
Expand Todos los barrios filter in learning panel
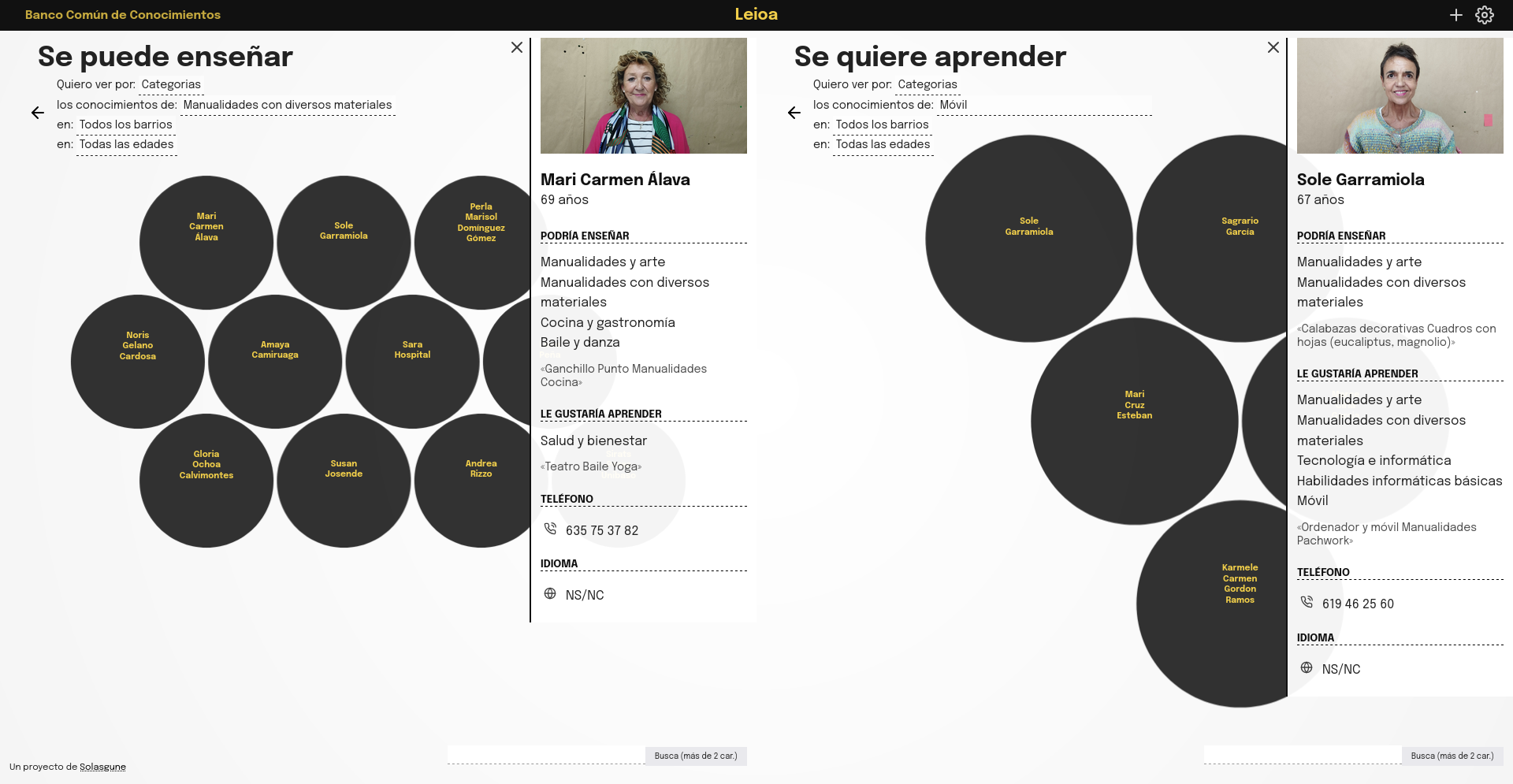[882, 124]
